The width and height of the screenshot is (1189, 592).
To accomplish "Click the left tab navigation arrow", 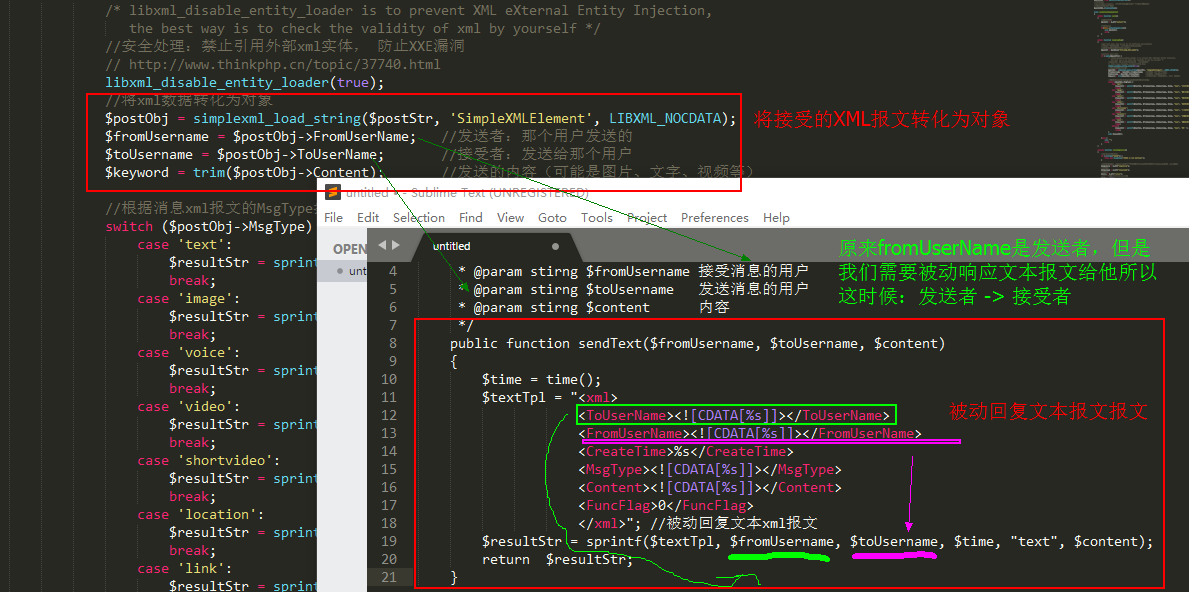I will tap(383, 245).
